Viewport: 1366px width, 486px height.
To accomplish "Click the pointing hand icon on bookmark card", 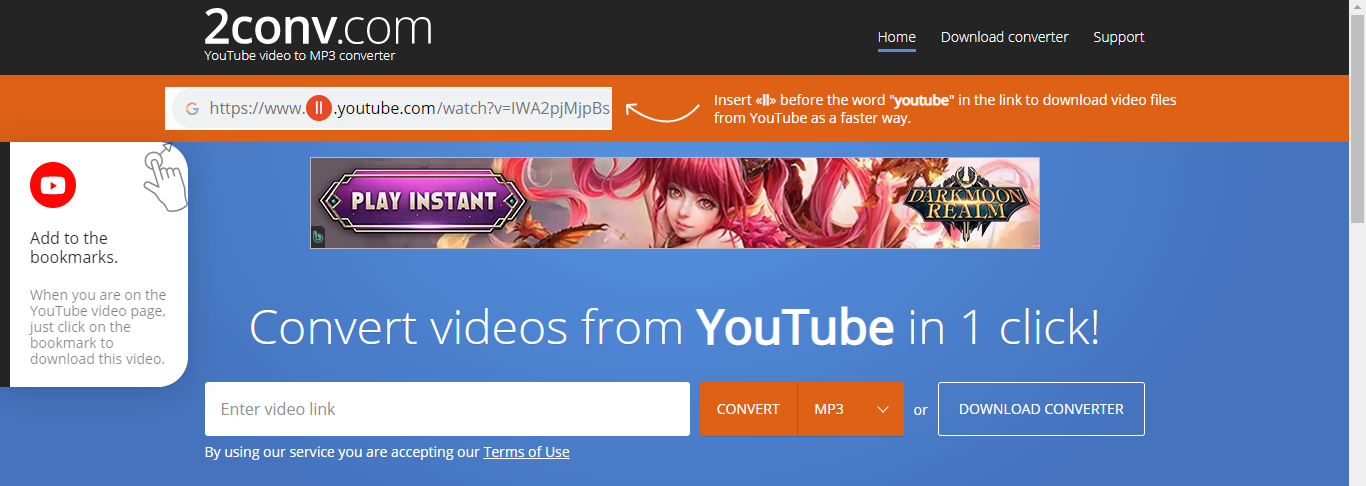I will click(165, 178).
